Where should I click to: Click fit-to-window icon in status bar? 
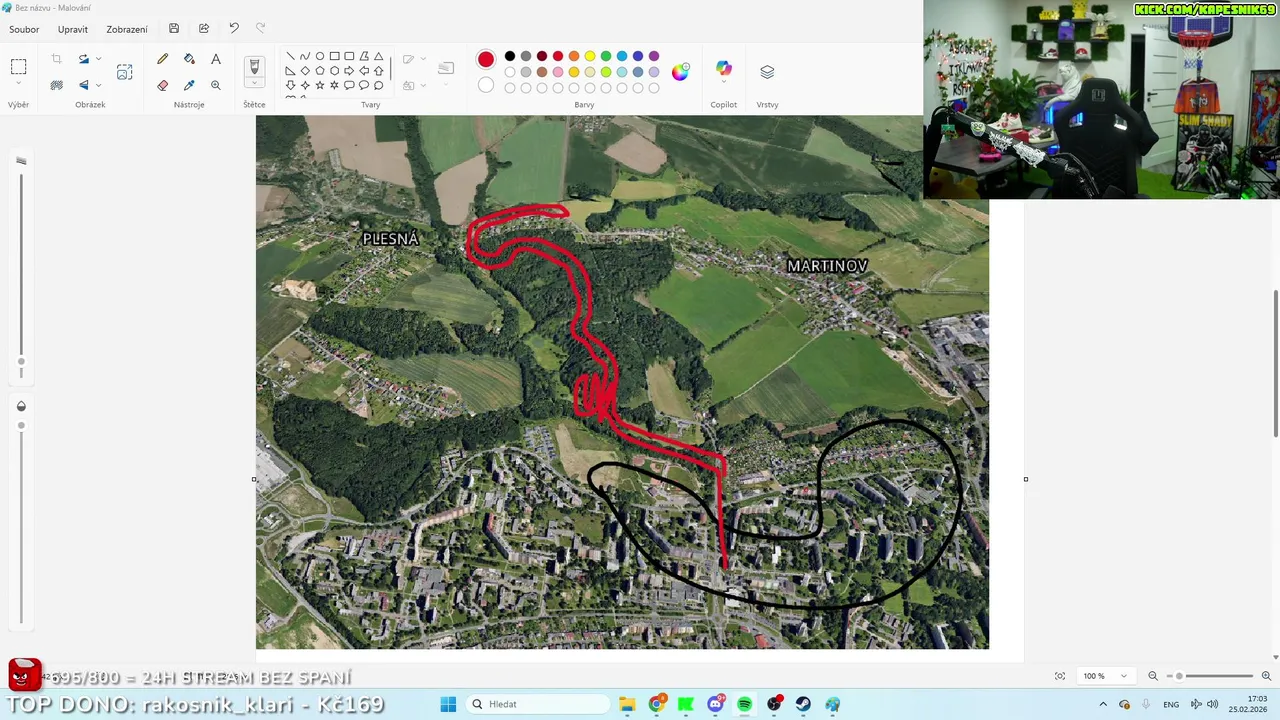click(1060, 676)
